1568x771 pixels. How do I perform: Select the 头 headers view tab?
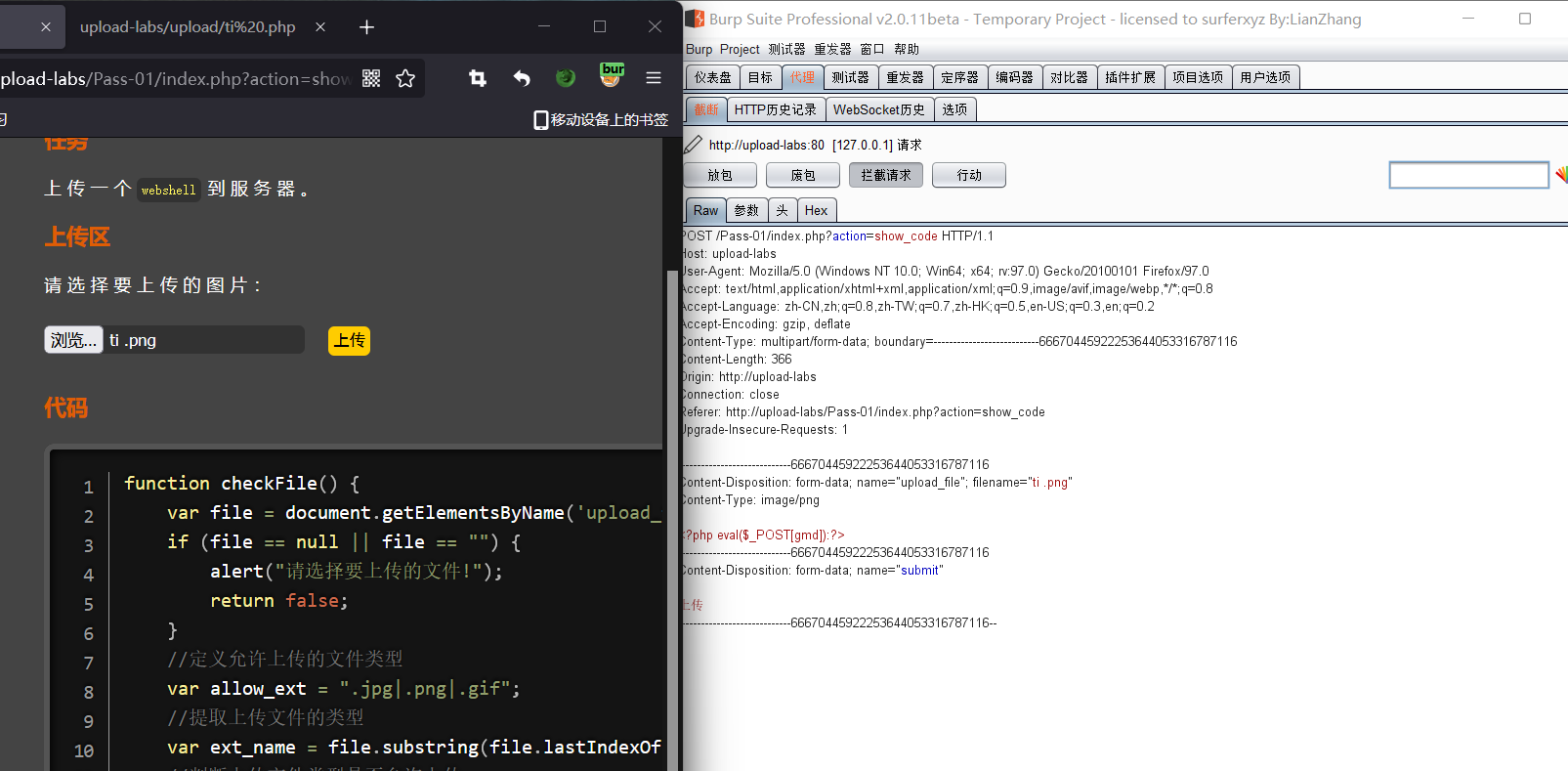782,210
